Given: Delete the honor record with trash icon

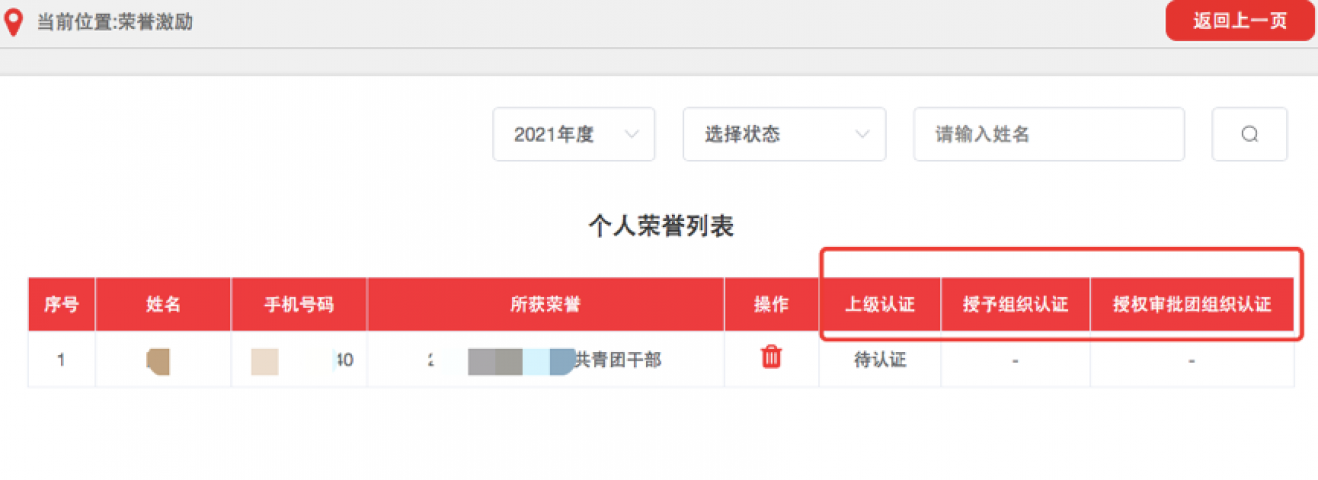Looking at the screenshot, I should 771,357.
